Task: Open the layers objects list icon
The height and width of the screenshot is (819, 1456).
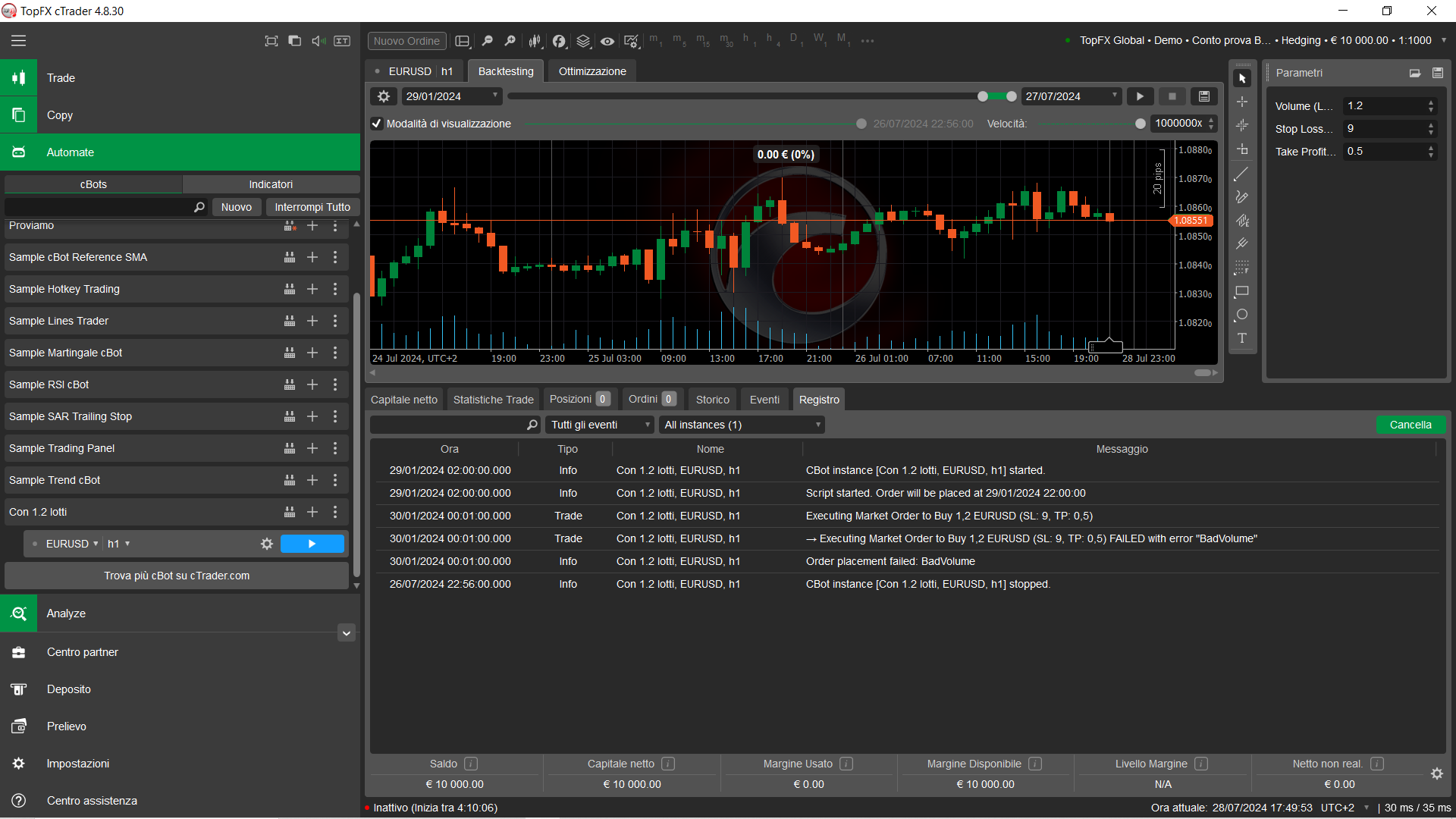Action: [583, 41]
